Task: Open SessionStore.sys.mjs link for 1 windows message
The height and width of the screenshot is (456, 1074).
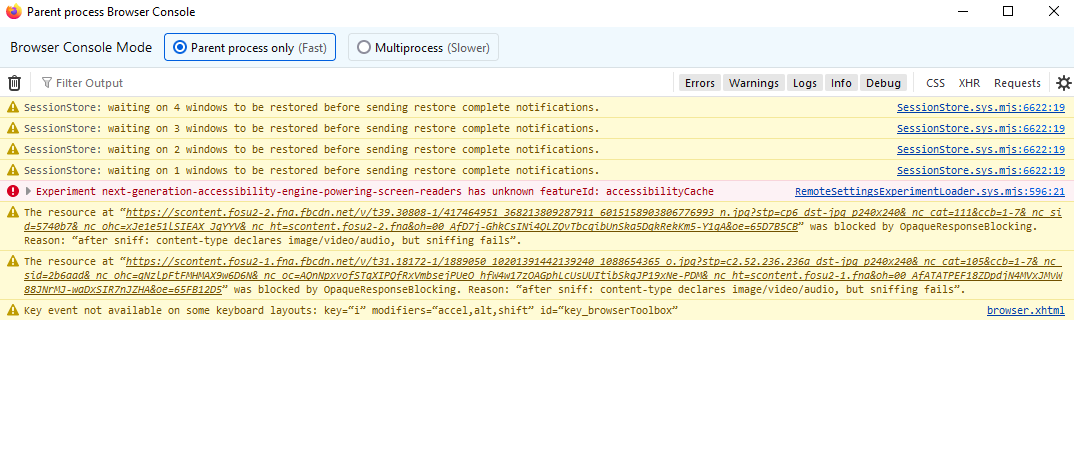Action: (981, 170)
